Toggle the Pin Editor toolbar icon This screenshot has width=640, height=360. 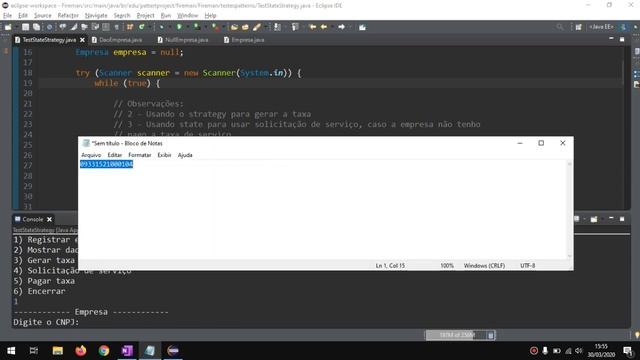[362, 27]
